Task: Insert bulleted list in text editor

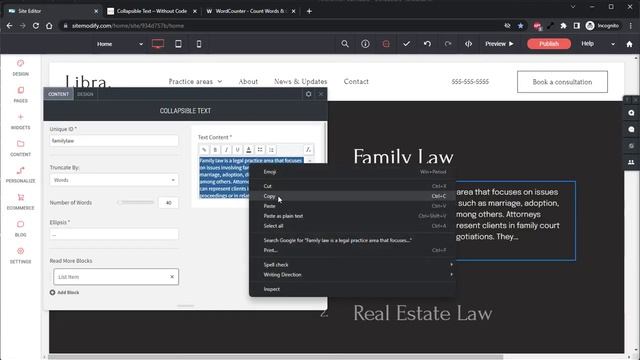Action: click(260, 150)
